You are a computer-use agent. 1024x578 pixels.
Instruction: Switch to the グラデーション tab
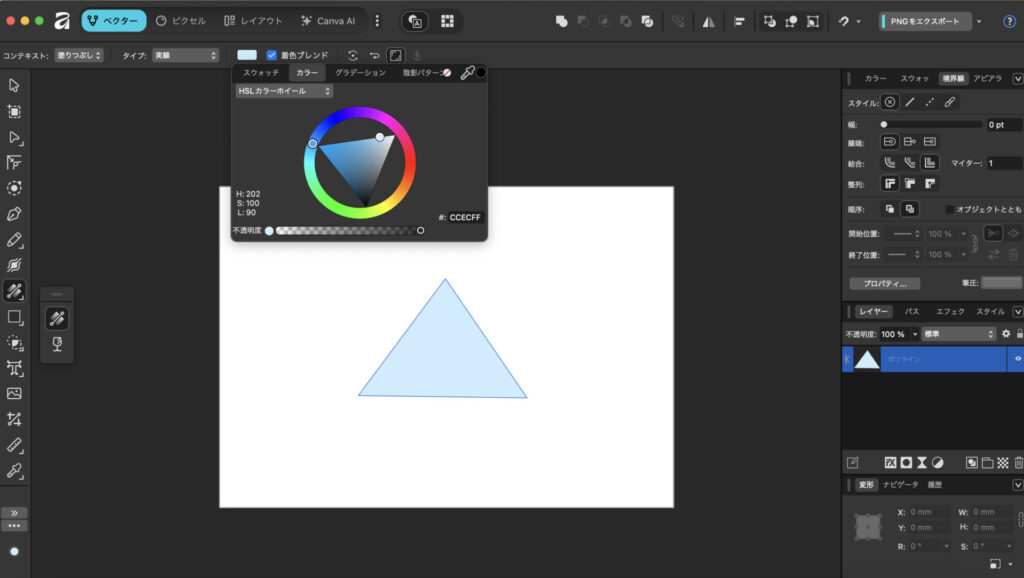click(x=360, y=73)
